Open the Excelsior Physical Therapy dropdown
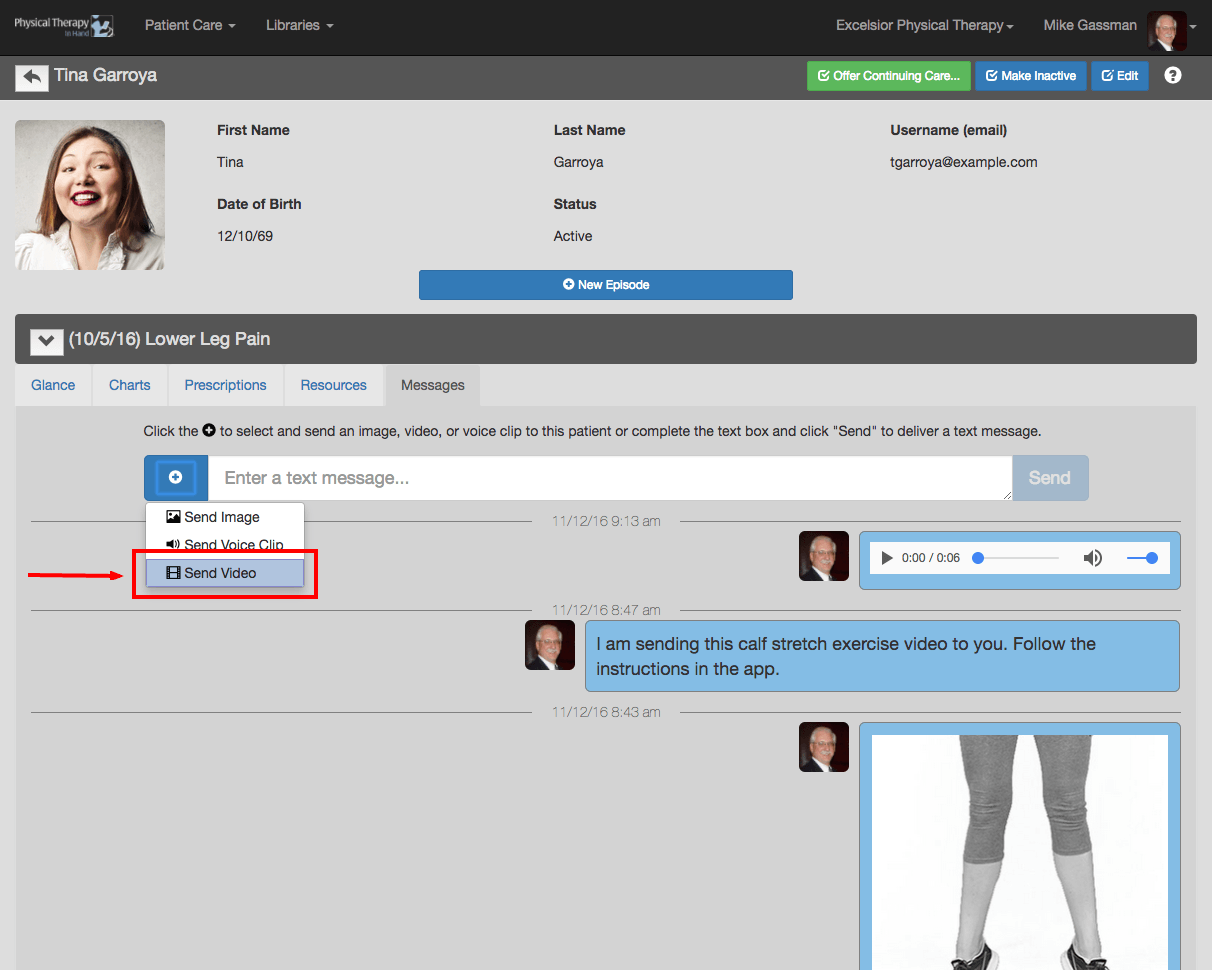 point(925,26)
